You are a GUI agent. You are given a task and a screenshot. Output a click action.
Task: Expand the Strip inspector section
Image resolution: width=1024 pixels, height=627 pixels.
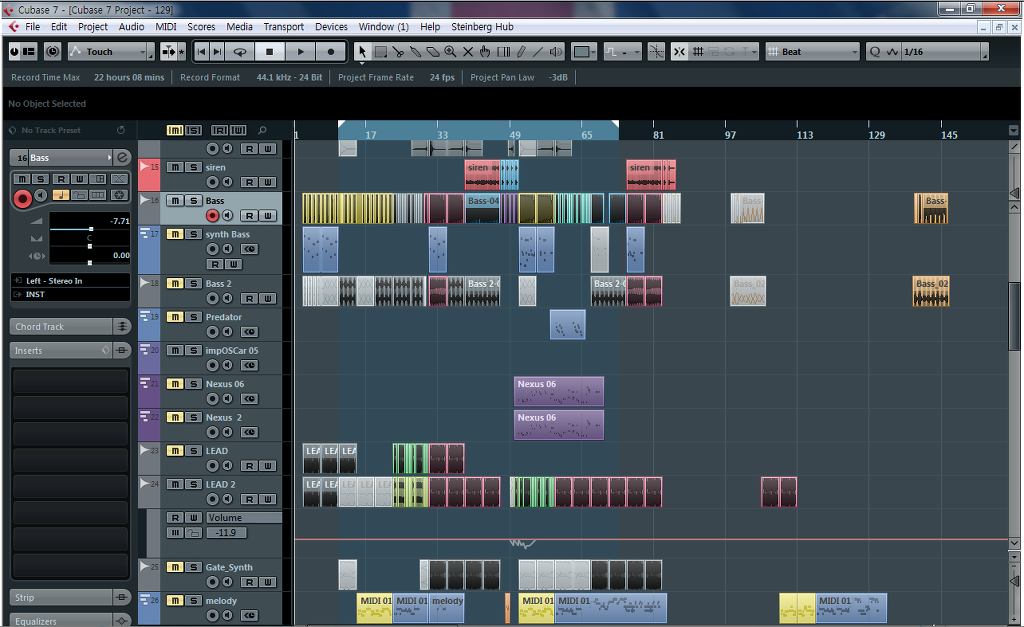70,598
